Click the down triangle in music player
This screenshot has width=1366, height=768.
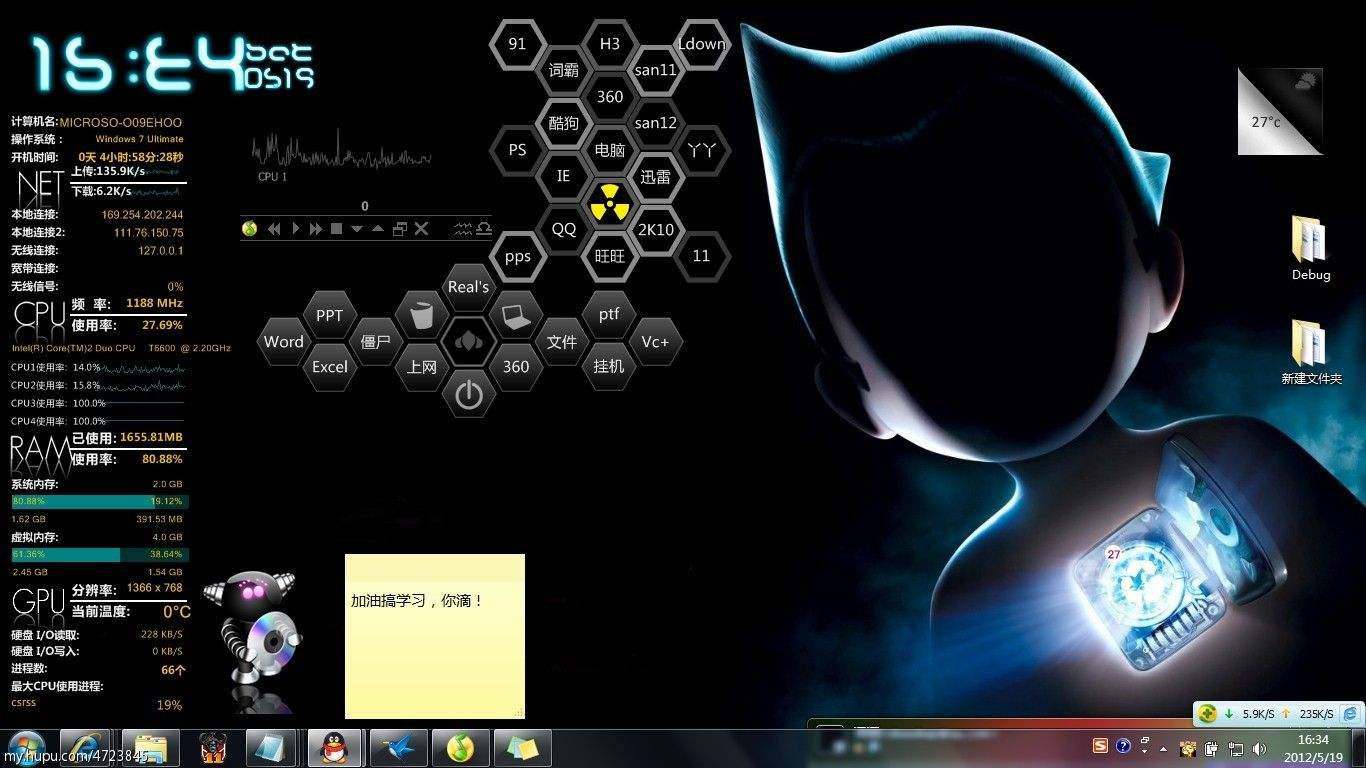point(357,229)
